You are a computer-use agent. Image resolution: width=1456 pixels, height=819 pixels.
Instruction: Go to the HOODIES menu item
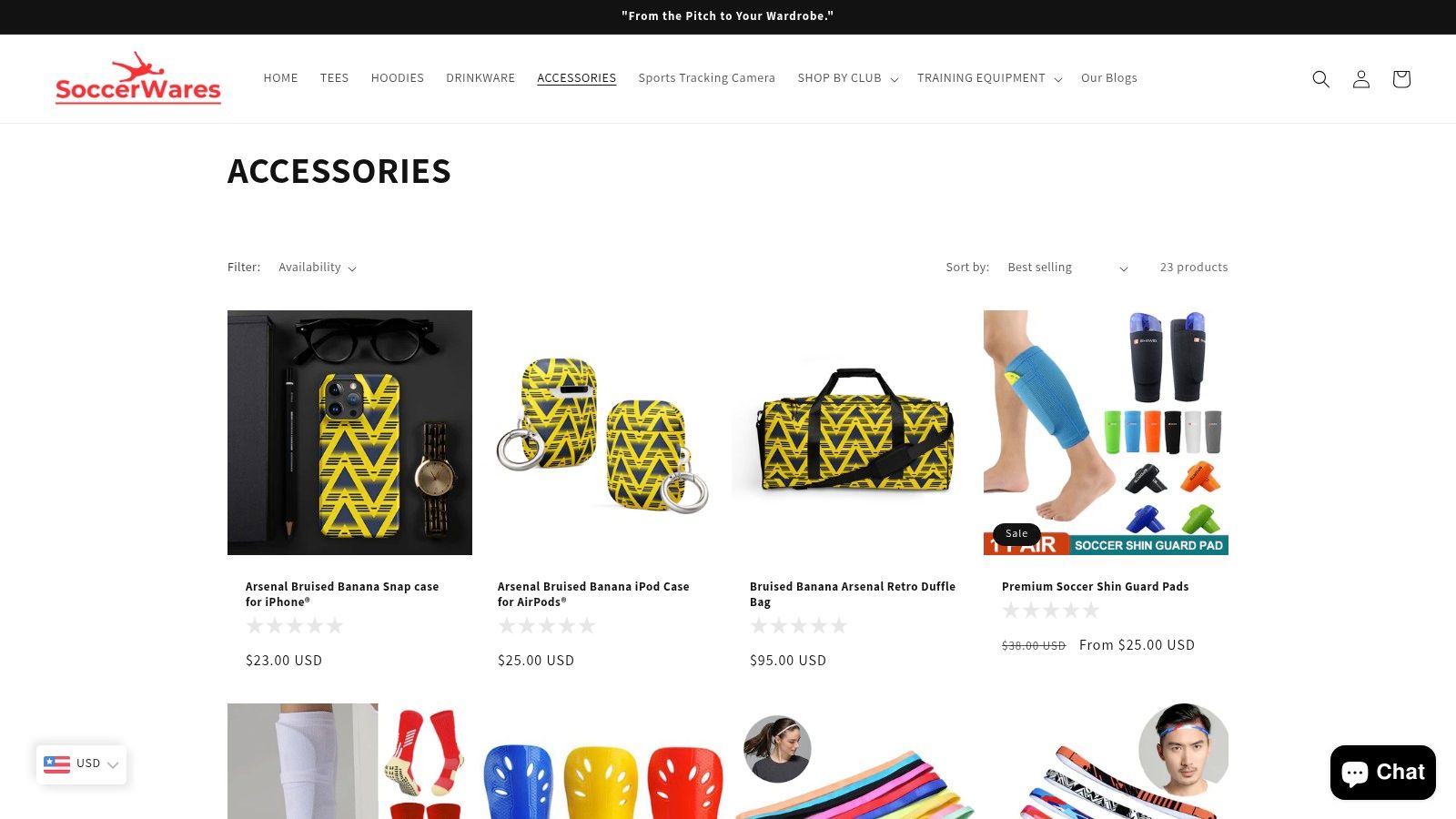click(x=398, y=78)
